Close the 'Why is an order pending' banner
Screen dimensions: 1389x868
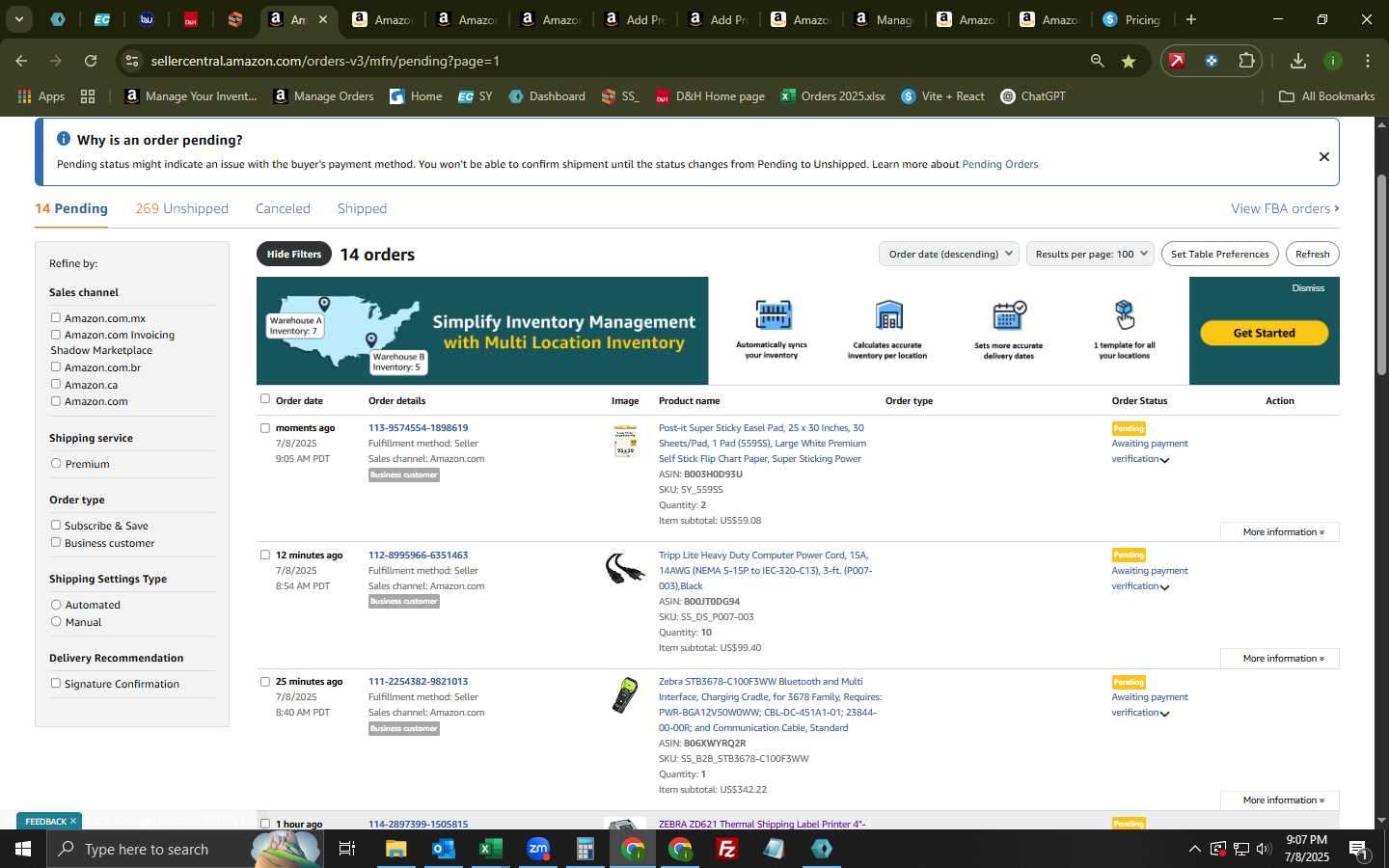(x=1324, y=156)
